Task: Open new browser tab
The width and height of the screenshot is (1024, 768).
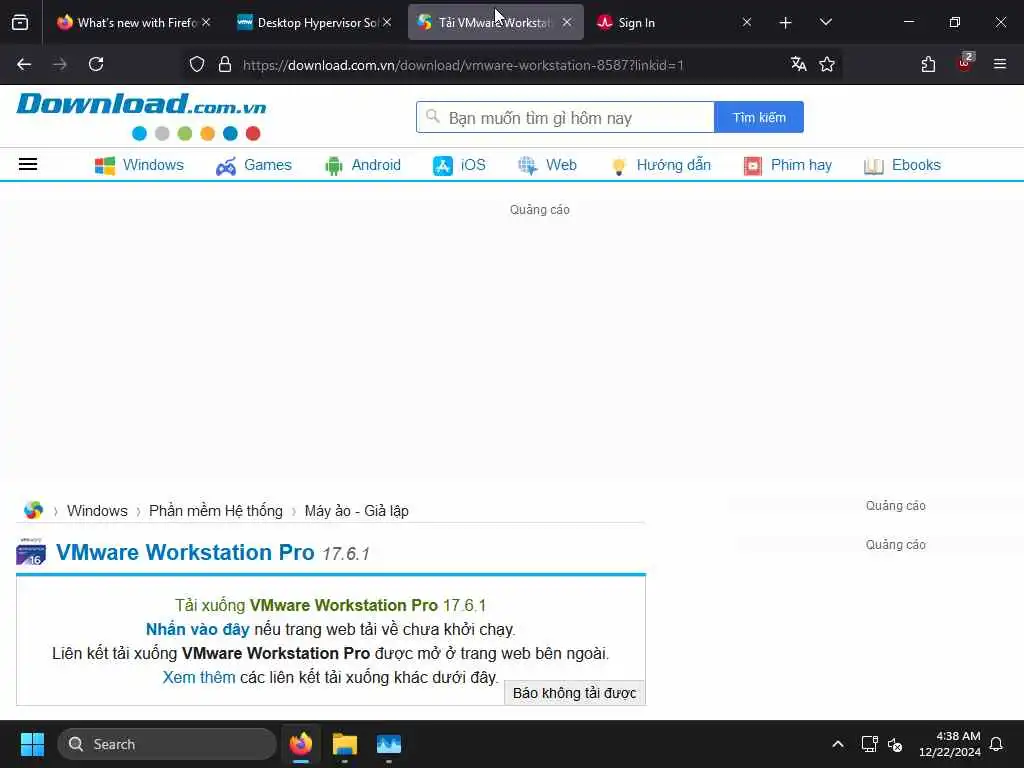Action: point(785,23)
